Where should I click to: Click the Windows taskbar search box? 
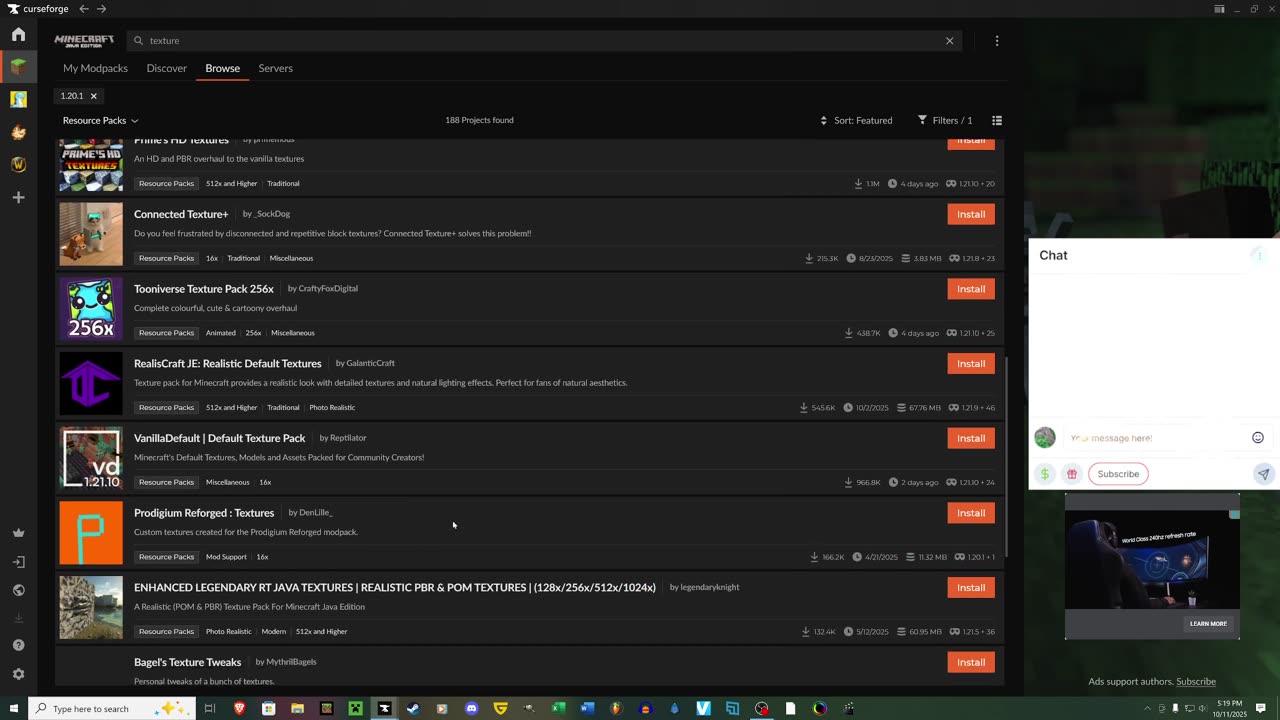coord(110,709)
